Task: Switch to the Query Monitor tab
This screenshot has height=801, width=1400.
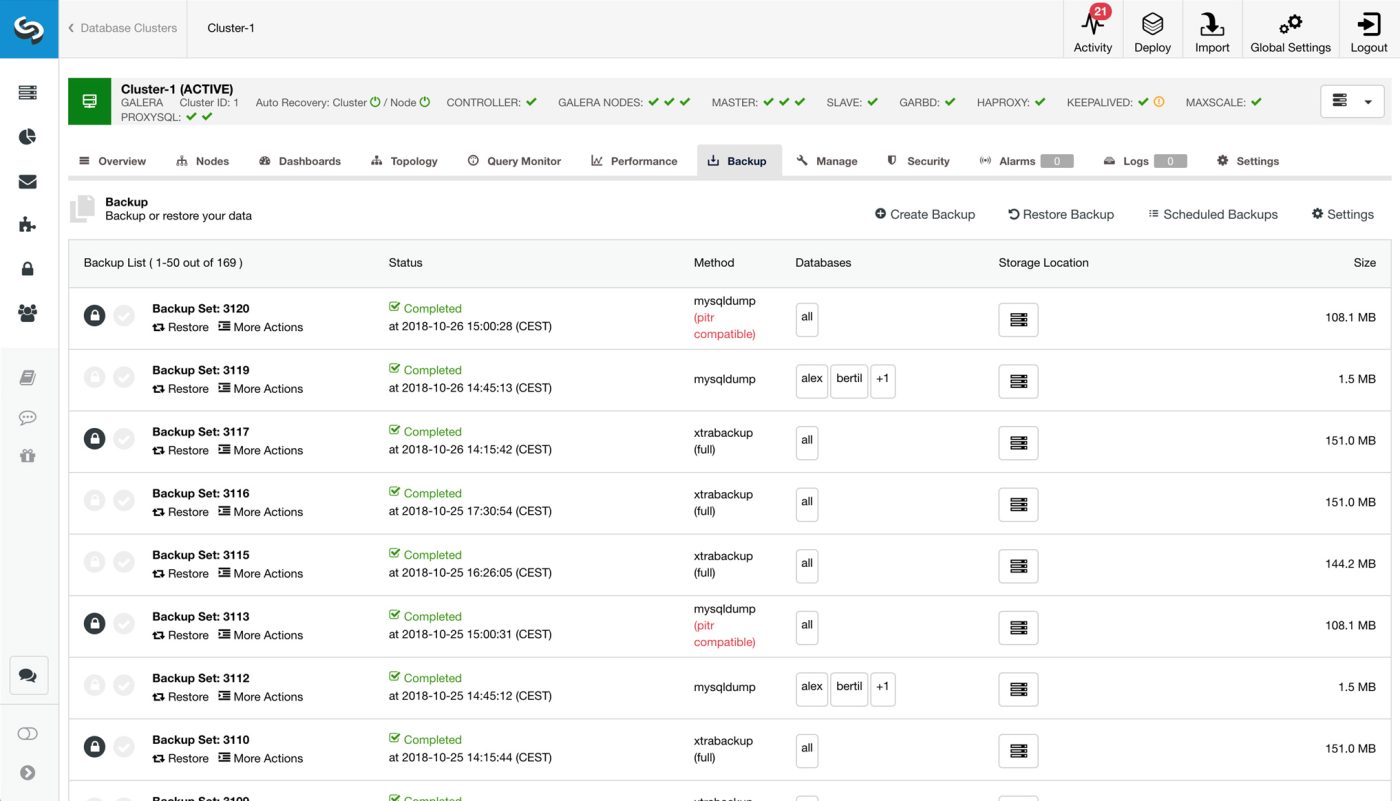Action: click(x=513, y=160)
